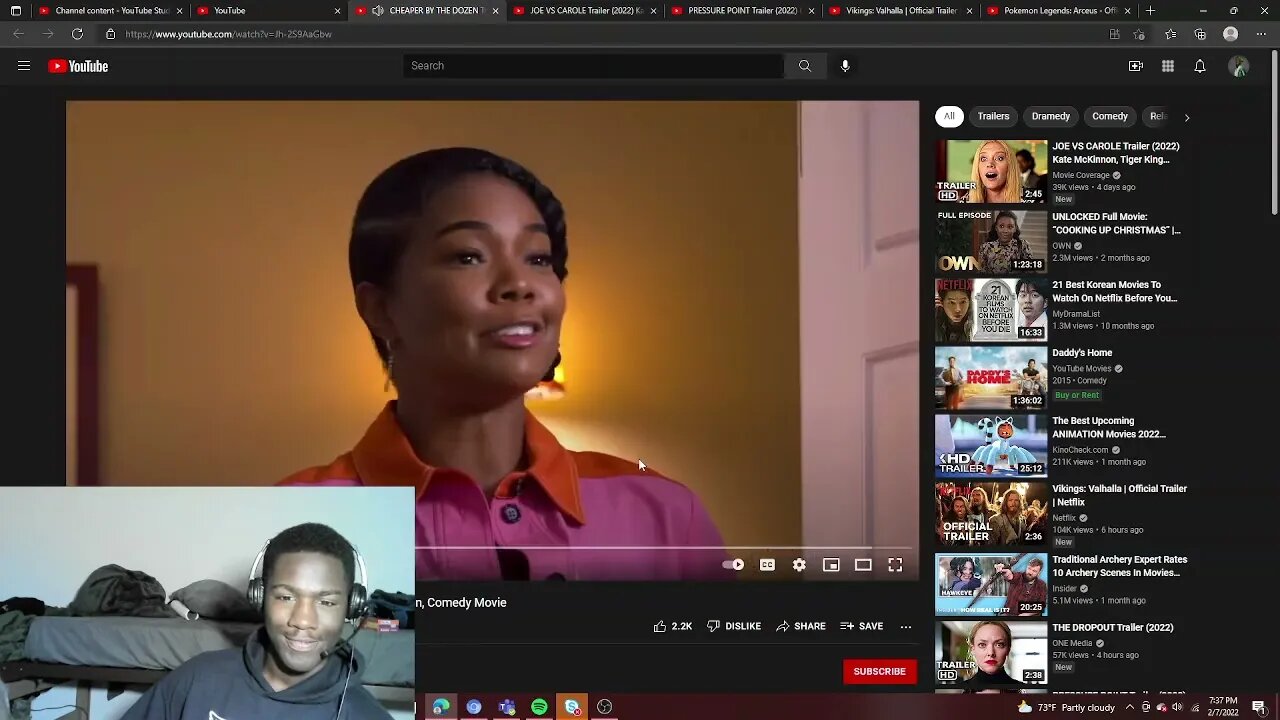This screenshot has width=1280, height=720.
Task: Switch to theater mode
Action: coord(863,565)
